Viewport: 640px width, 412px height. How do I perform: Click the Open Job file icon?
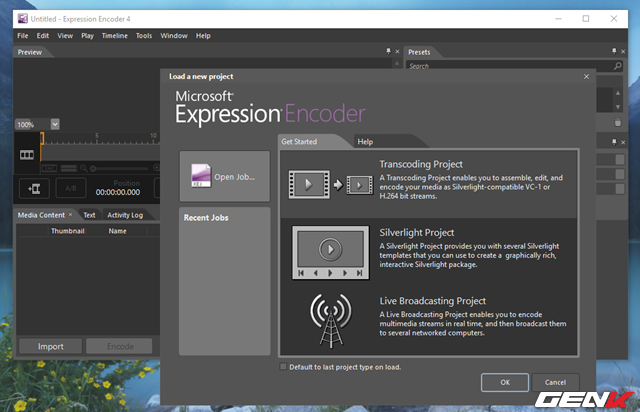point(199,176)
